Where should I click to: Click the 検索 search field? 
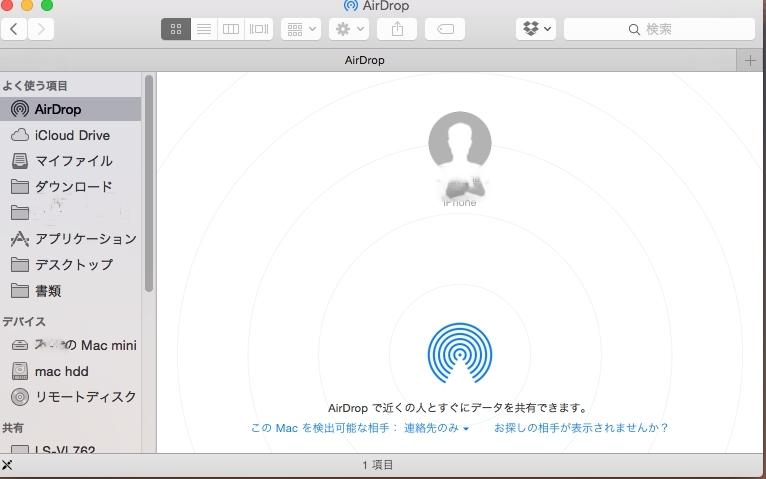pyautogui.click(x=660, y=29)
